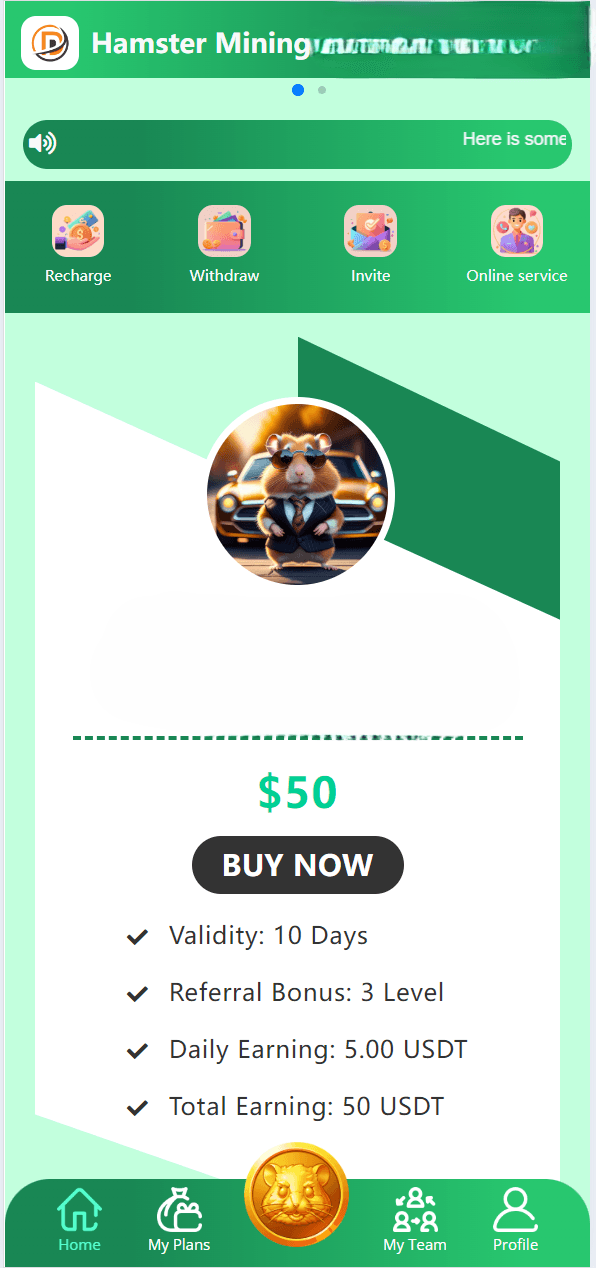596x1268 pixels.
Task: Click the $50 plan price
Action: 298,791
